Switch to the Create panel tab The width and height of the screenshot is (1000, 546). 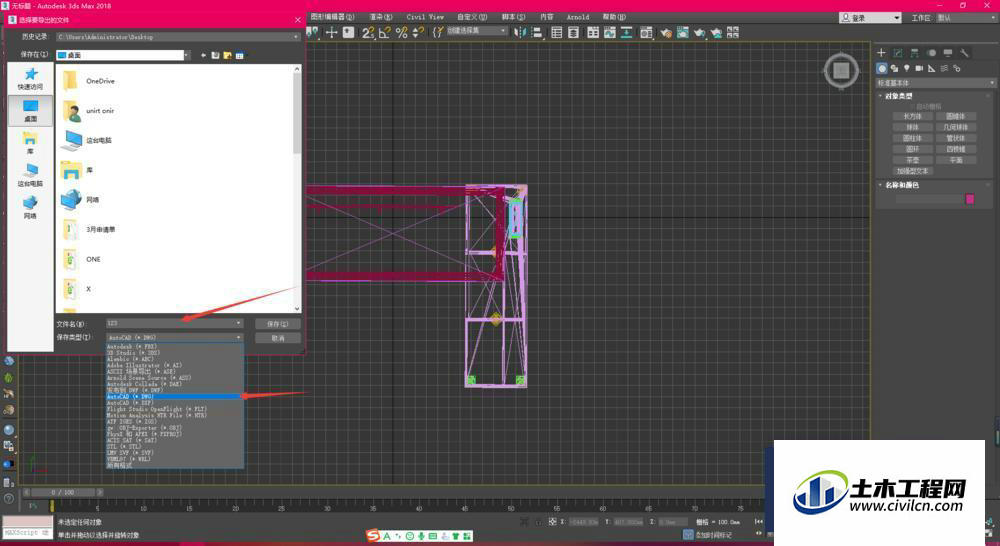(x=881, y=53)
